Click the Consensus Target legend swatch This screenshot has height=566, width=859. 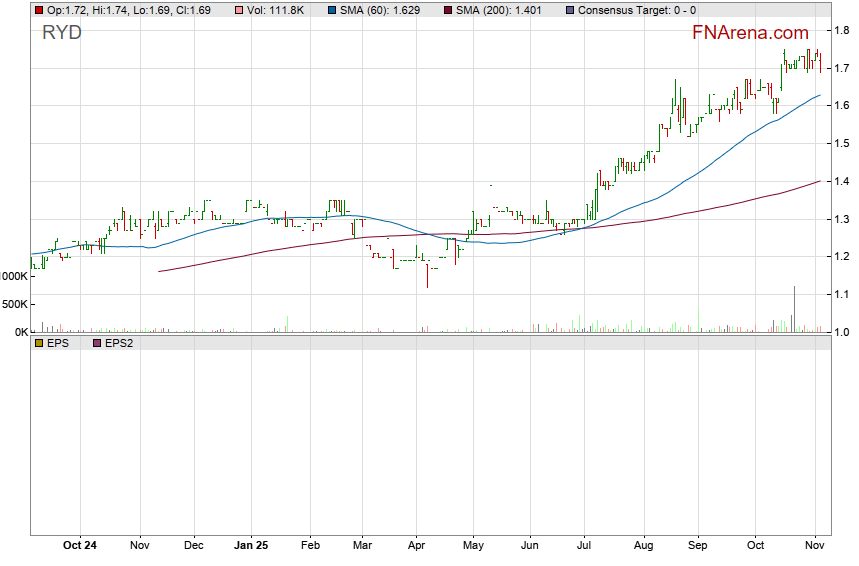[569, 10]
